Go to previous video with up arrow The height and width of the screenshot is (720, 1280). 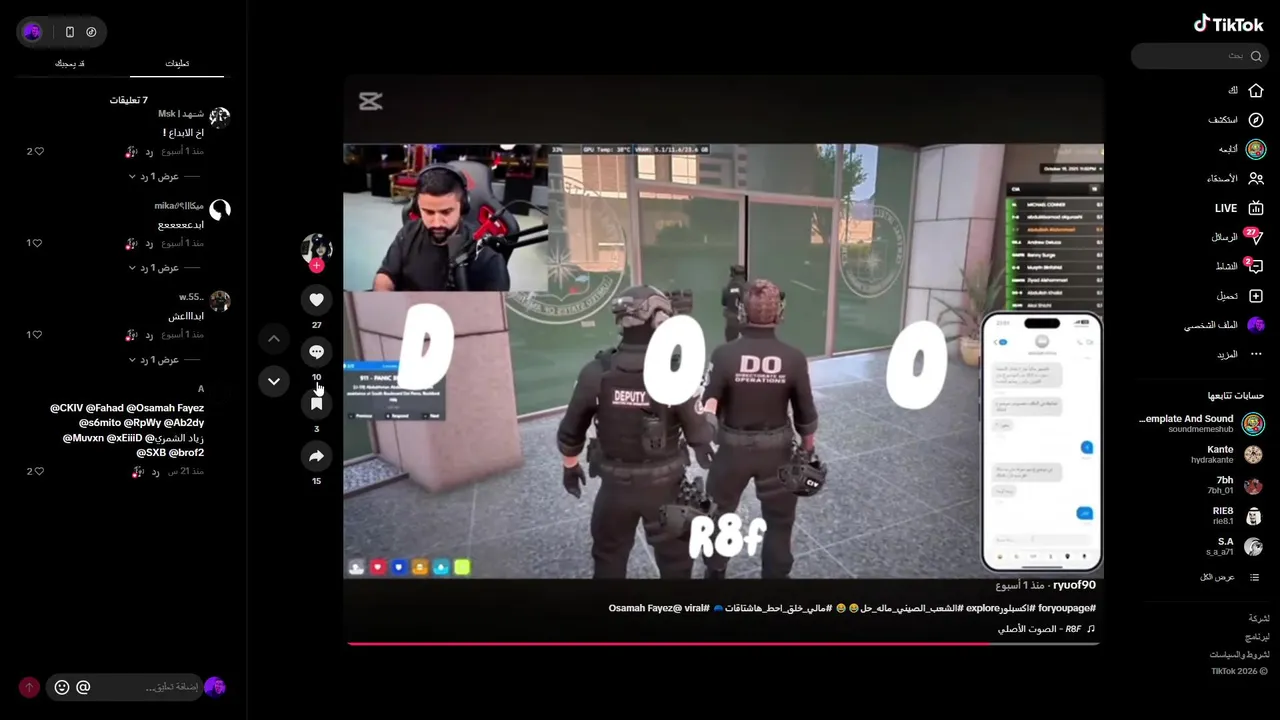[274, 339]
